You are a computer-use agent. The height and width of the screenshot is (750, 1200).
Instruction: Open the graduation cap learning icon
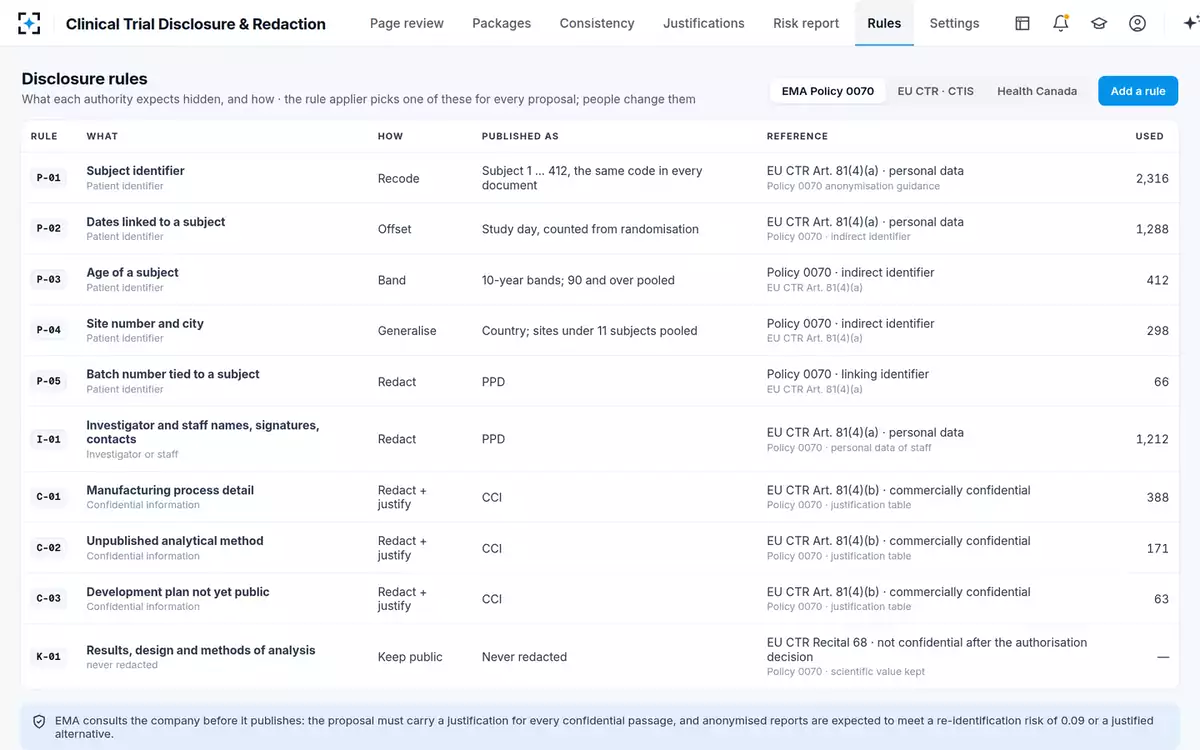[x=1099, y=23]
